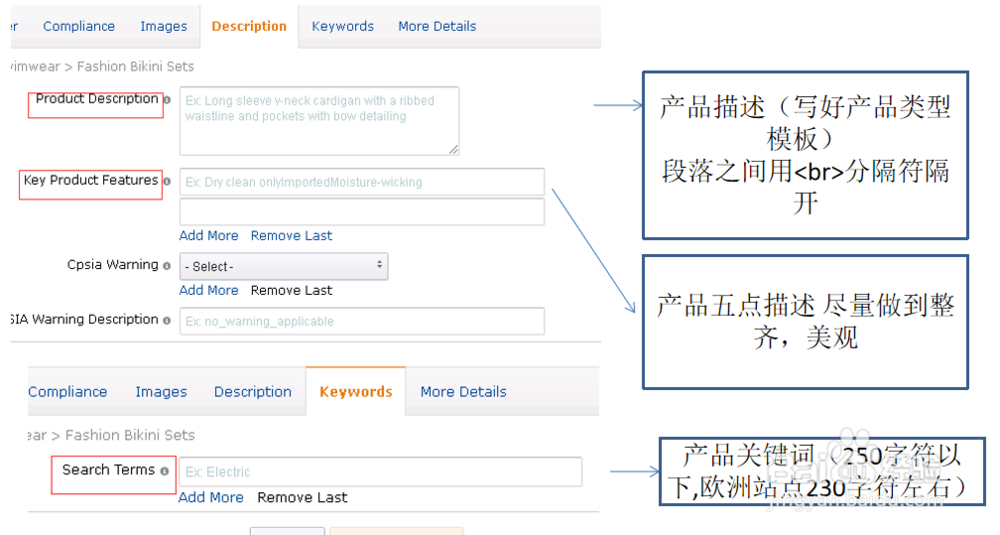The width and height of the screenshot is (1000, 535).
Task: Click Add More under Search Terms
Action: (210, 497)
